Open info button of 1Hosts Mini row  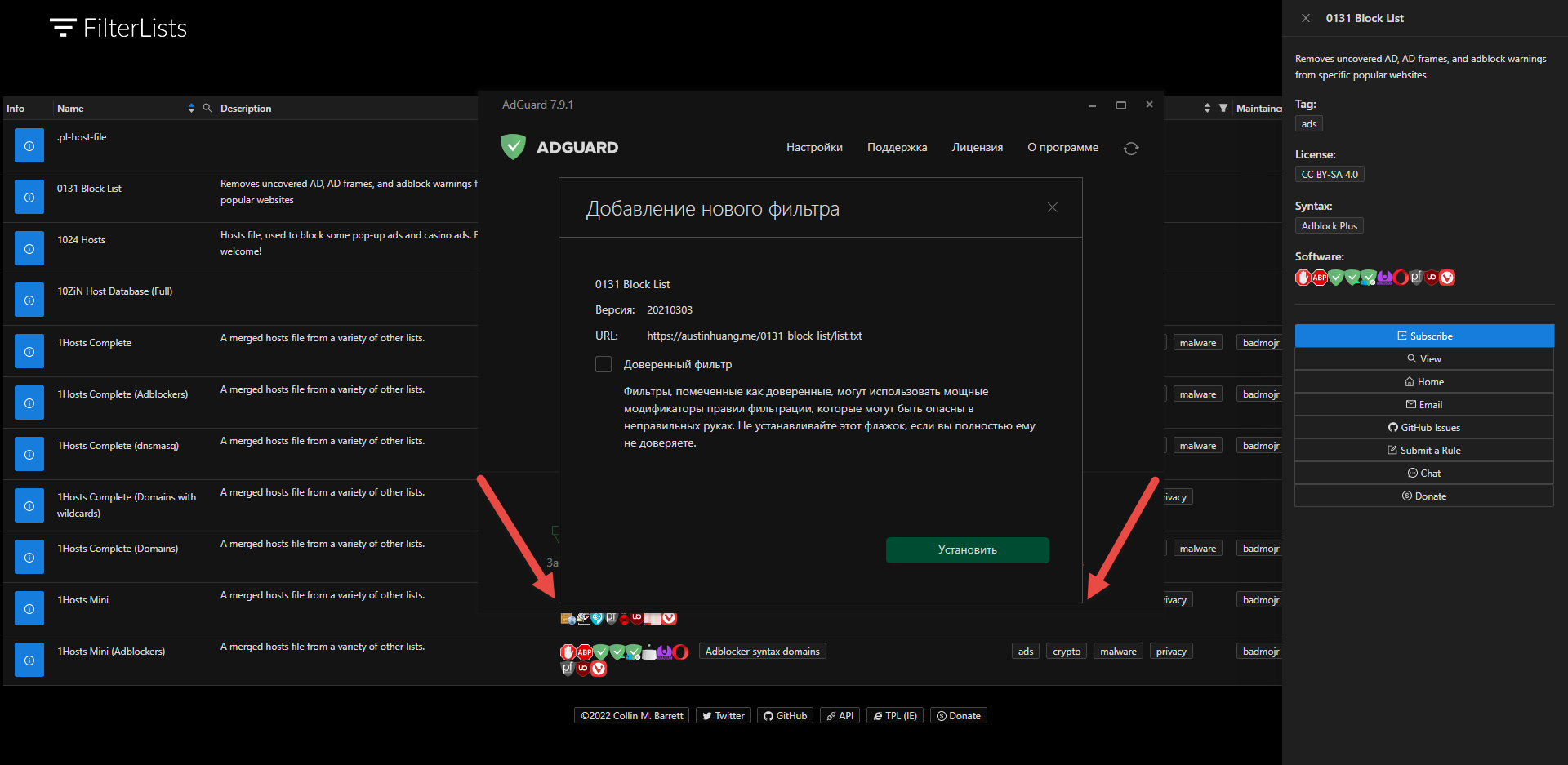click(x=29, y=609)
